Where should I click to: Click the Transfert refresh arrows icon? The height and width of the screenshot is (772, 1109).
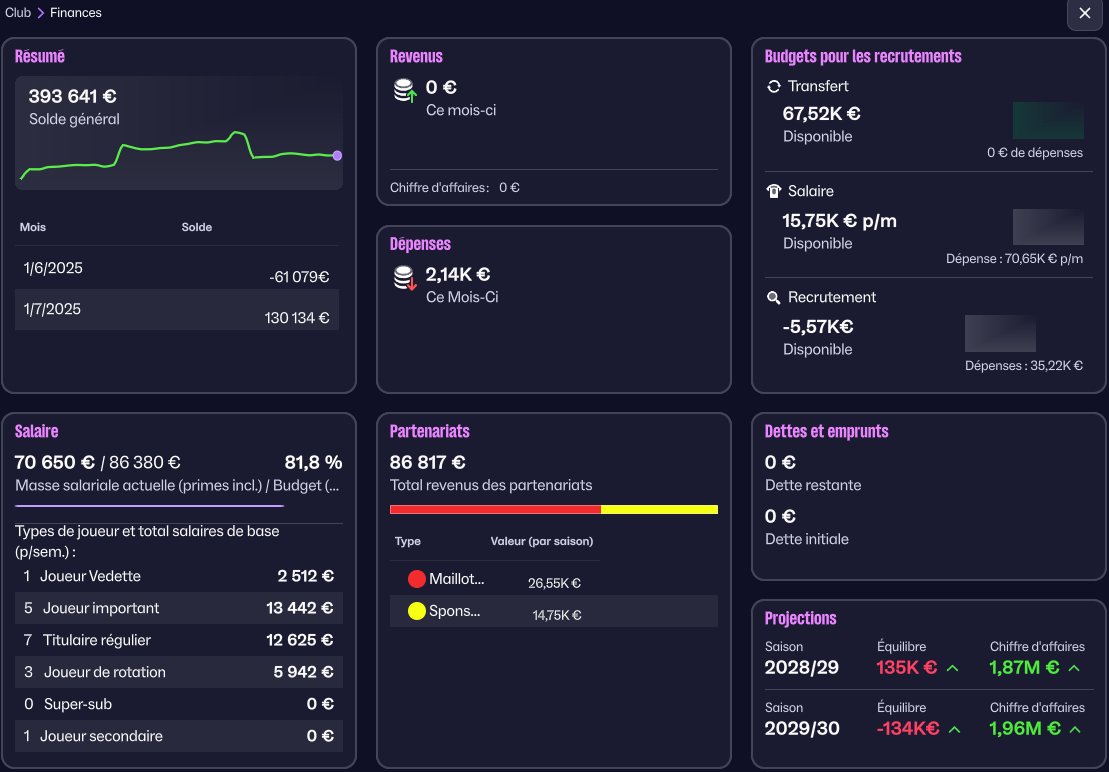tap(774, 86)
